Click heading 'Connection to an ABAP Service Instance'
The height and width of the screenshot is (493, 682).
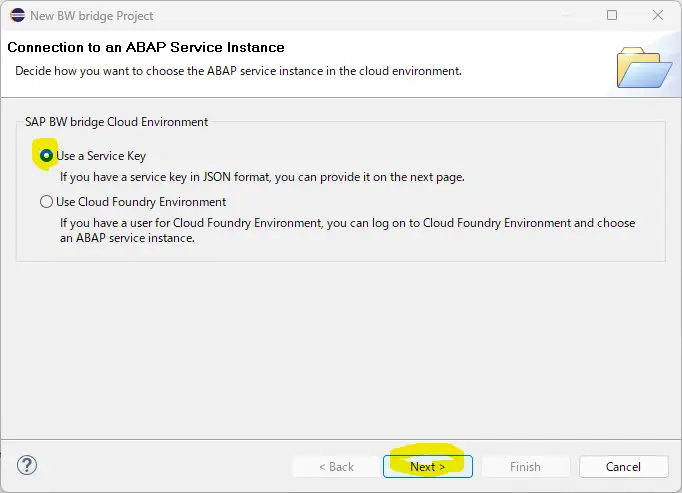pos(146,47)
